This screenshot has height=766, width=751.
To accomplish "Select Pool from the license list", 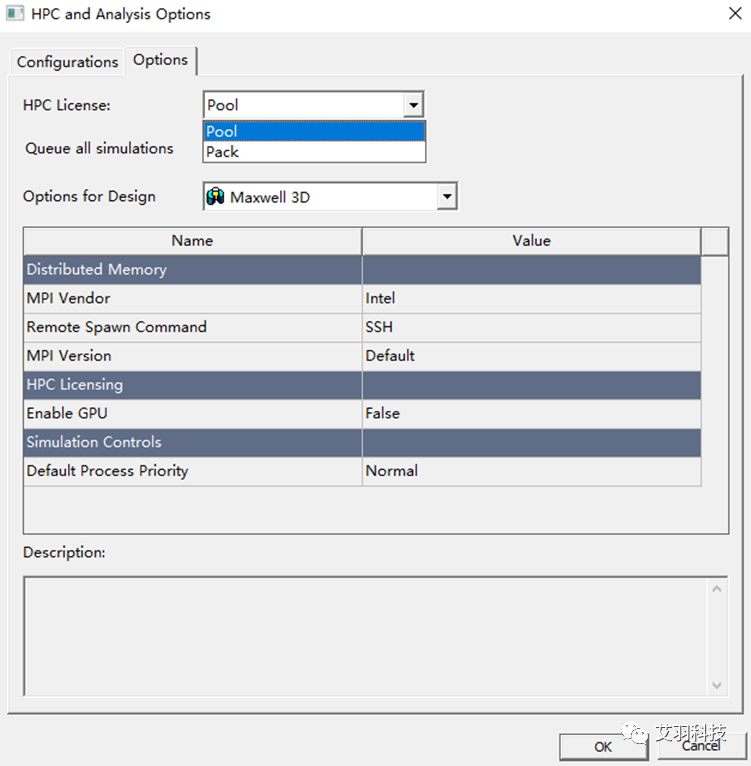I will coord(314,131).
